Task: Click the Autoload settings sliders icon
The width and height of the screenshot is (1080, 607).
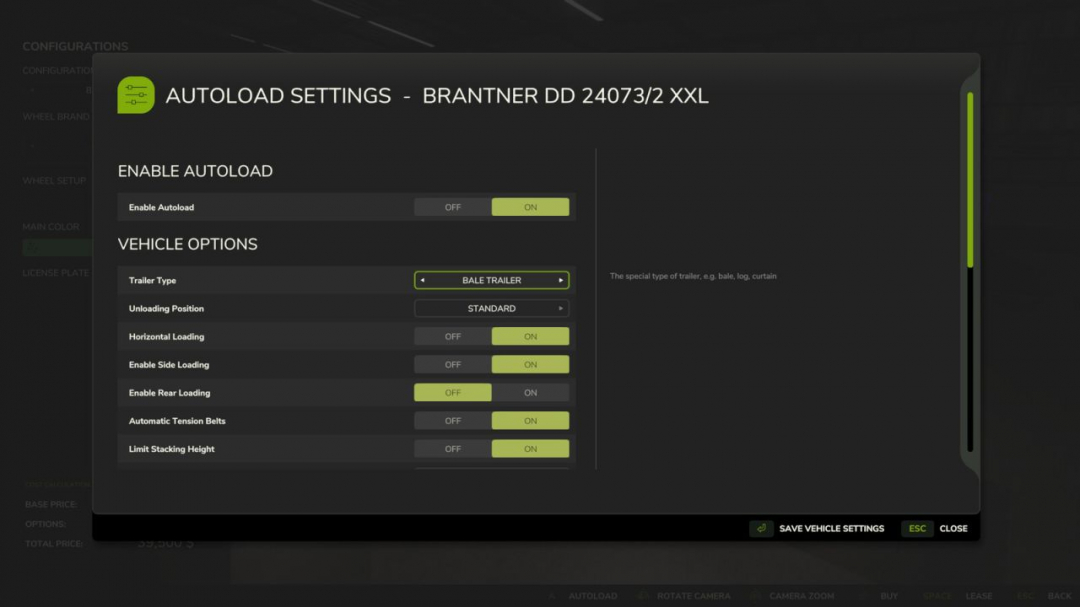Action: (136, 94)
